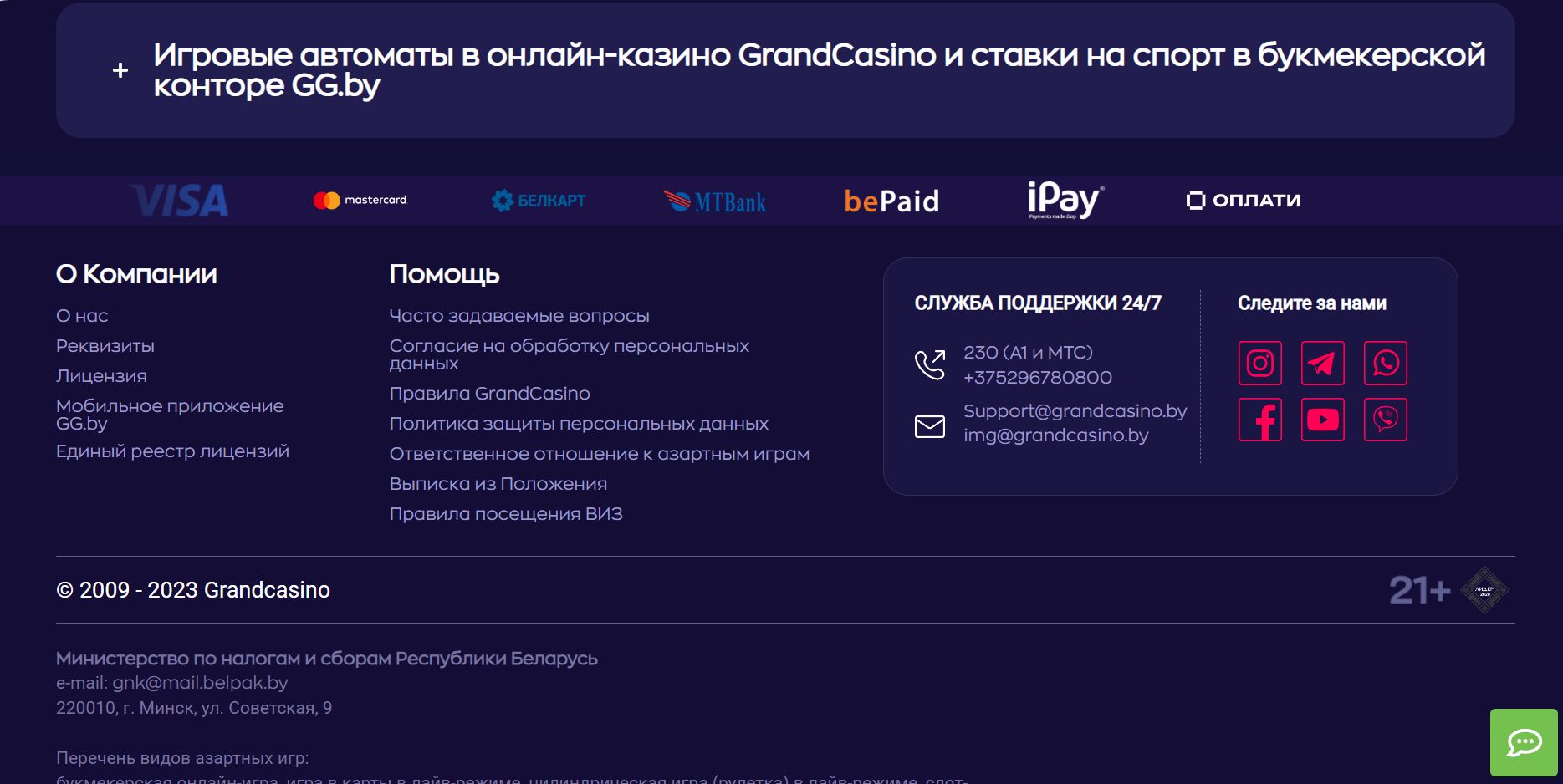Image resolution: width=1563 pixels, height=784 pixels.
Task: Click the bePaid logo
Action: click(x=891, y=201)
